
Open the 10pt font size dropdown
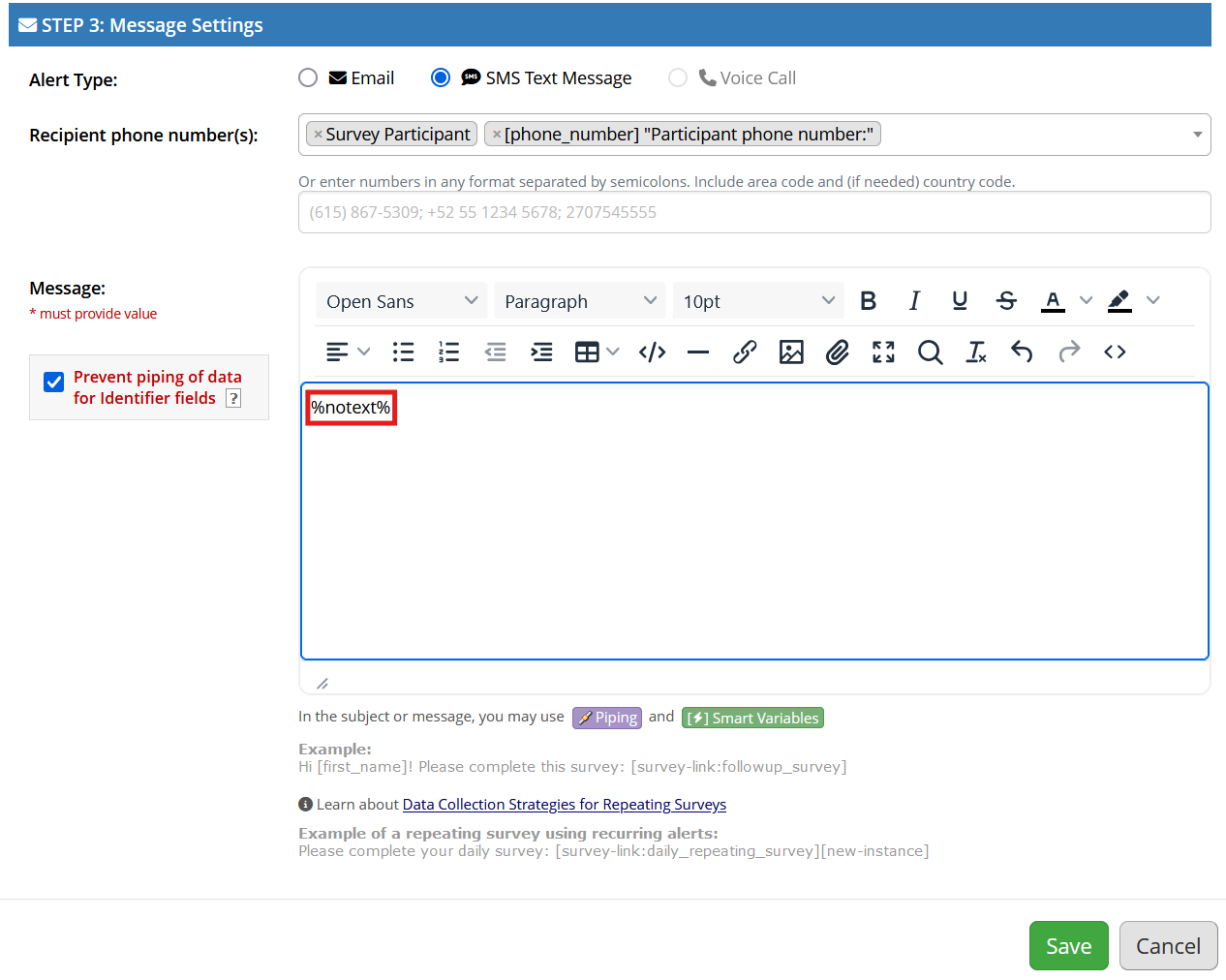[x=758, y=301]
